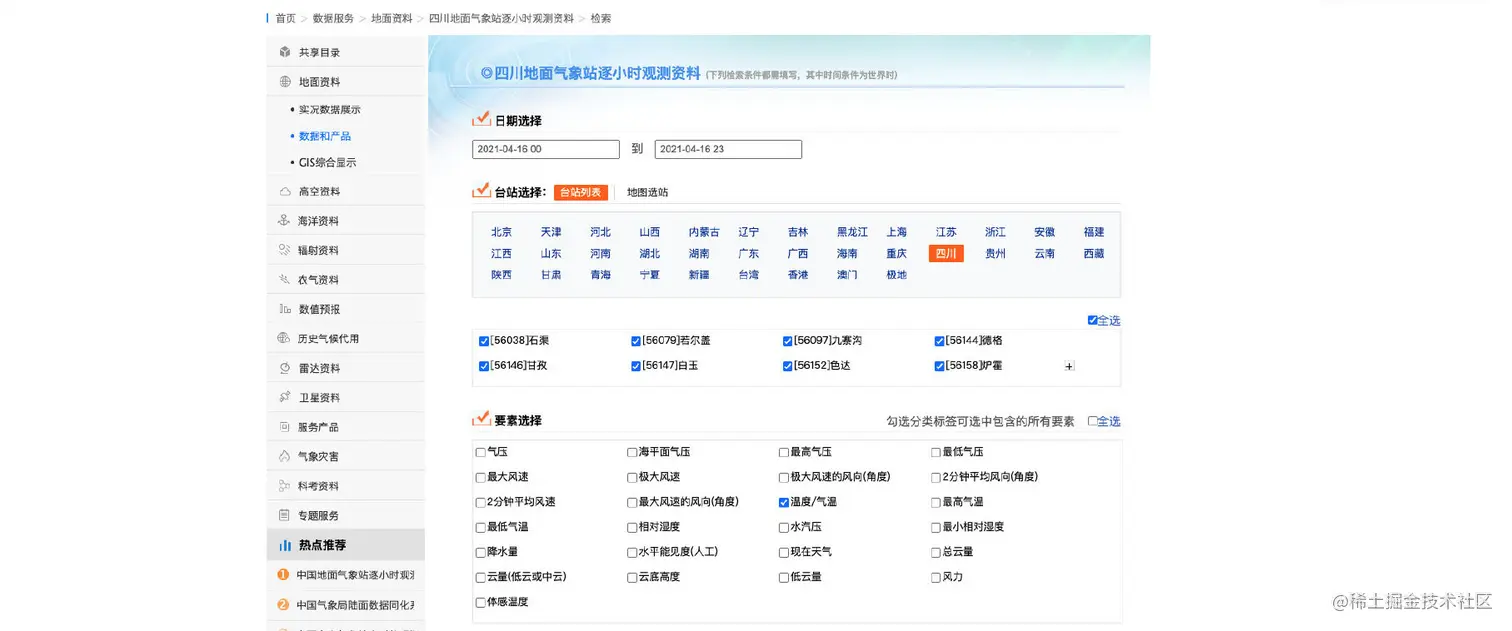Check the 海平面气压 checkbox
1512x631 pixels.
click(632, 452)
